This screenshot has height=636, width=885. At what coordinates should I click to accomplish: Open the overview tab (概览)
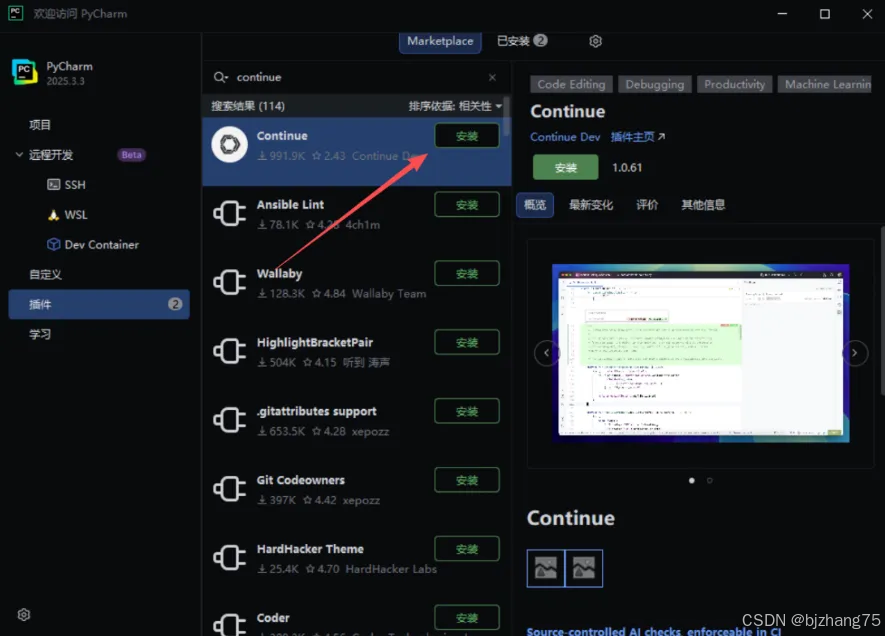(534, 205)
